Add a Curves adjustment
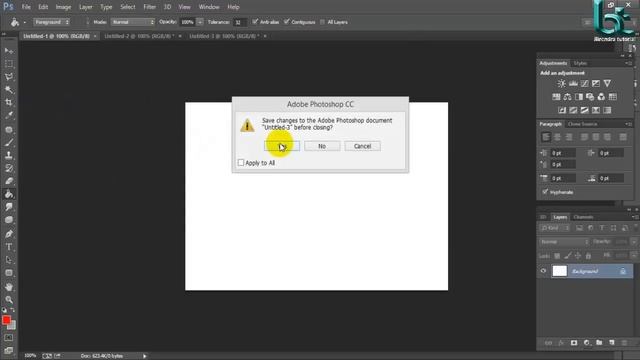The height and width of the screenshot is (360, 640). pyautogui.click(x=584, y=83)
